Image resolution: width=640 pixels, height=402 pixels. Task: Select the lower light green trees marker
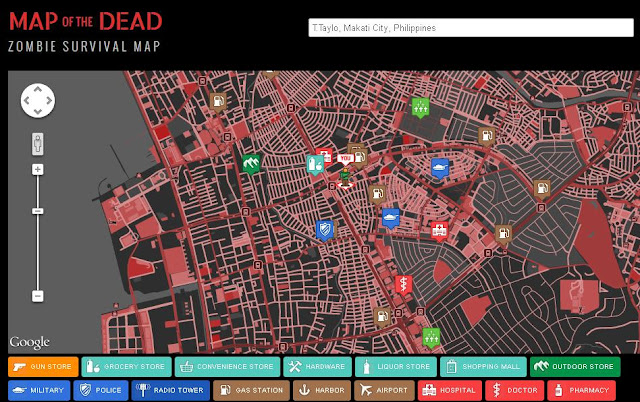click(431, 338)
